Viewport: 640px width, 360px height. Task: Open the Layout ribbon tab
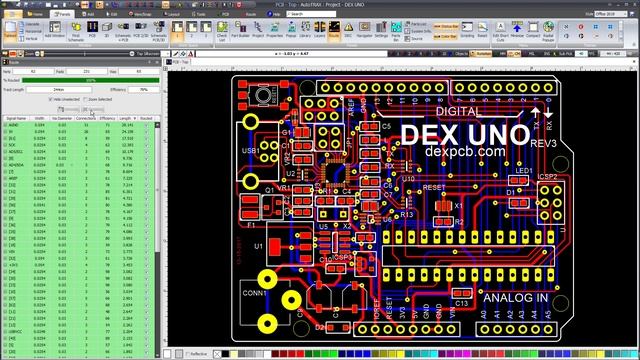tap(172, 14)
